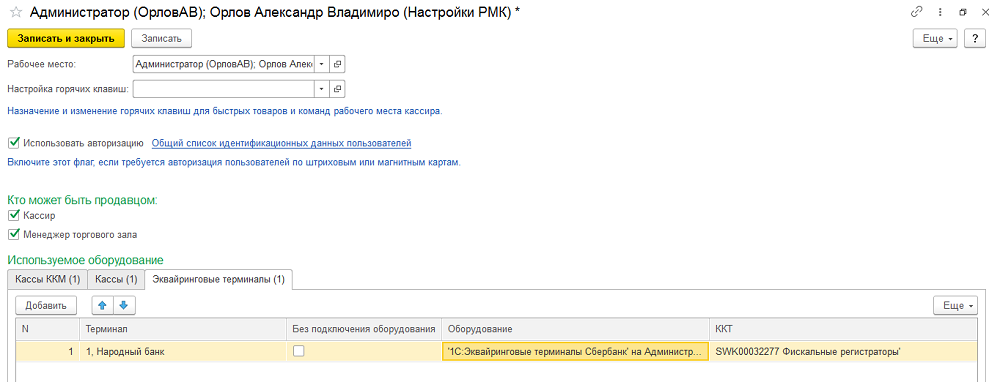
Task: Expand the Рабочее место dropdown arrow
Action: 322,64
